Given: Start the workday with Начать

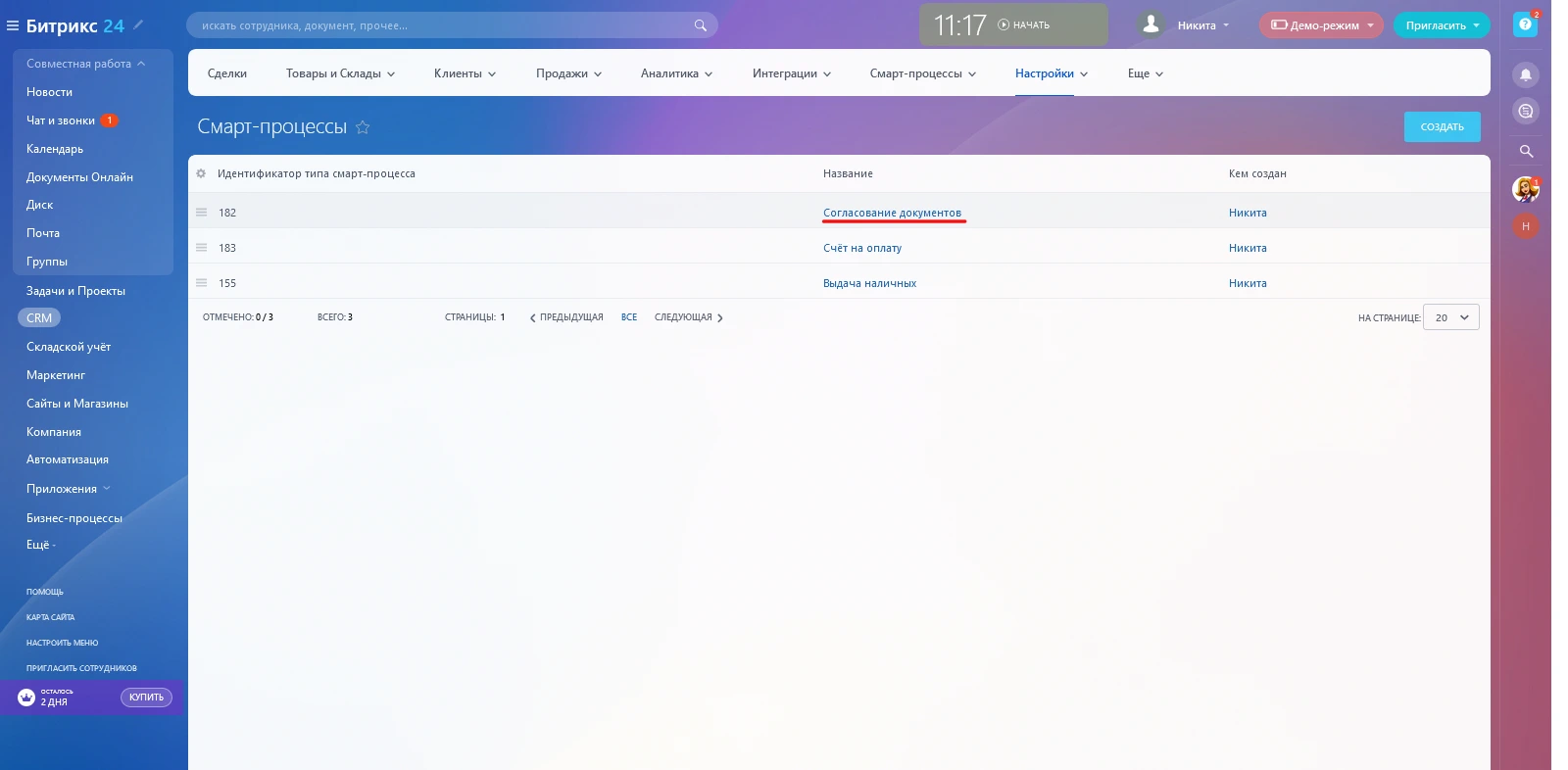Looking at the screenshot, I should click(1024, 25).
